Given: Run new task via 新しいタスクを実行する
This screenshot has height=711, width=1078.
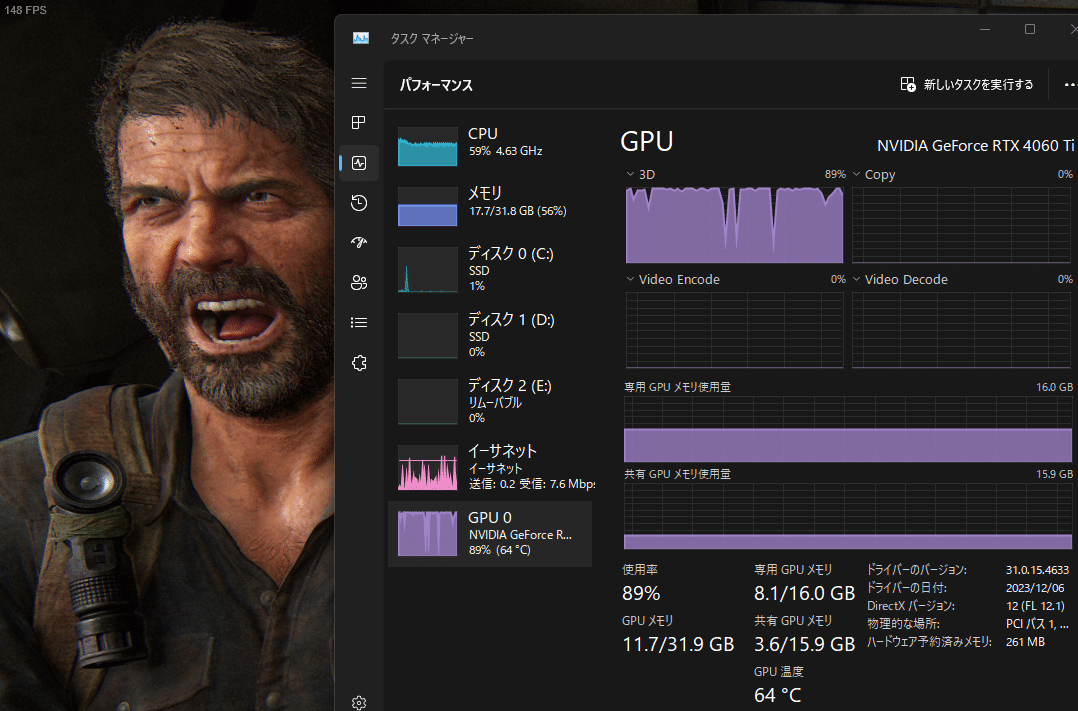Looking at the screenshot, I should 978,85.
